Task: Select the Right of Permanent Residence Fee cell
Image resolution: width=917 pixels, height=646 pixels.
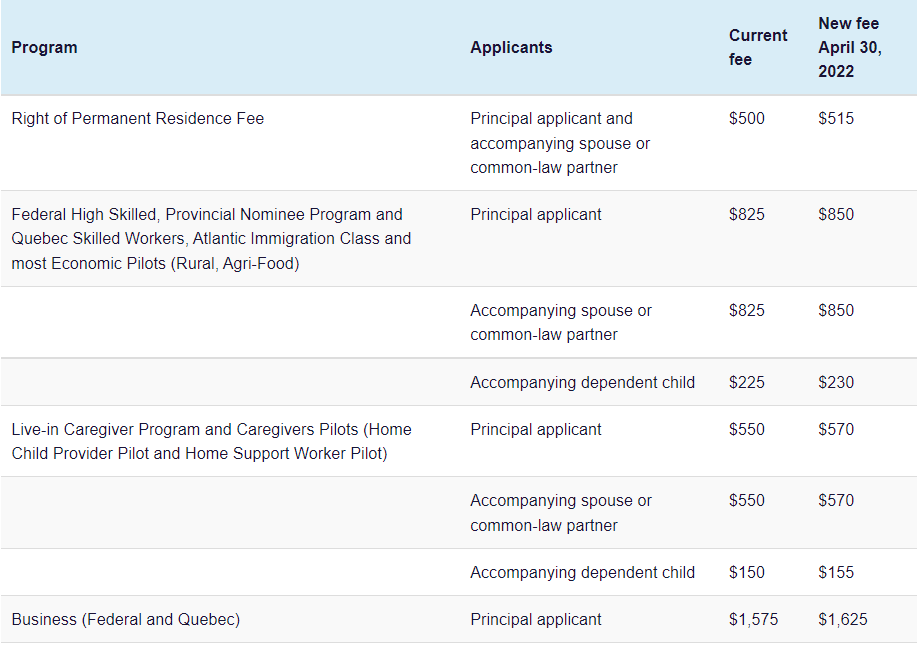Action: (x=138, y=119)
